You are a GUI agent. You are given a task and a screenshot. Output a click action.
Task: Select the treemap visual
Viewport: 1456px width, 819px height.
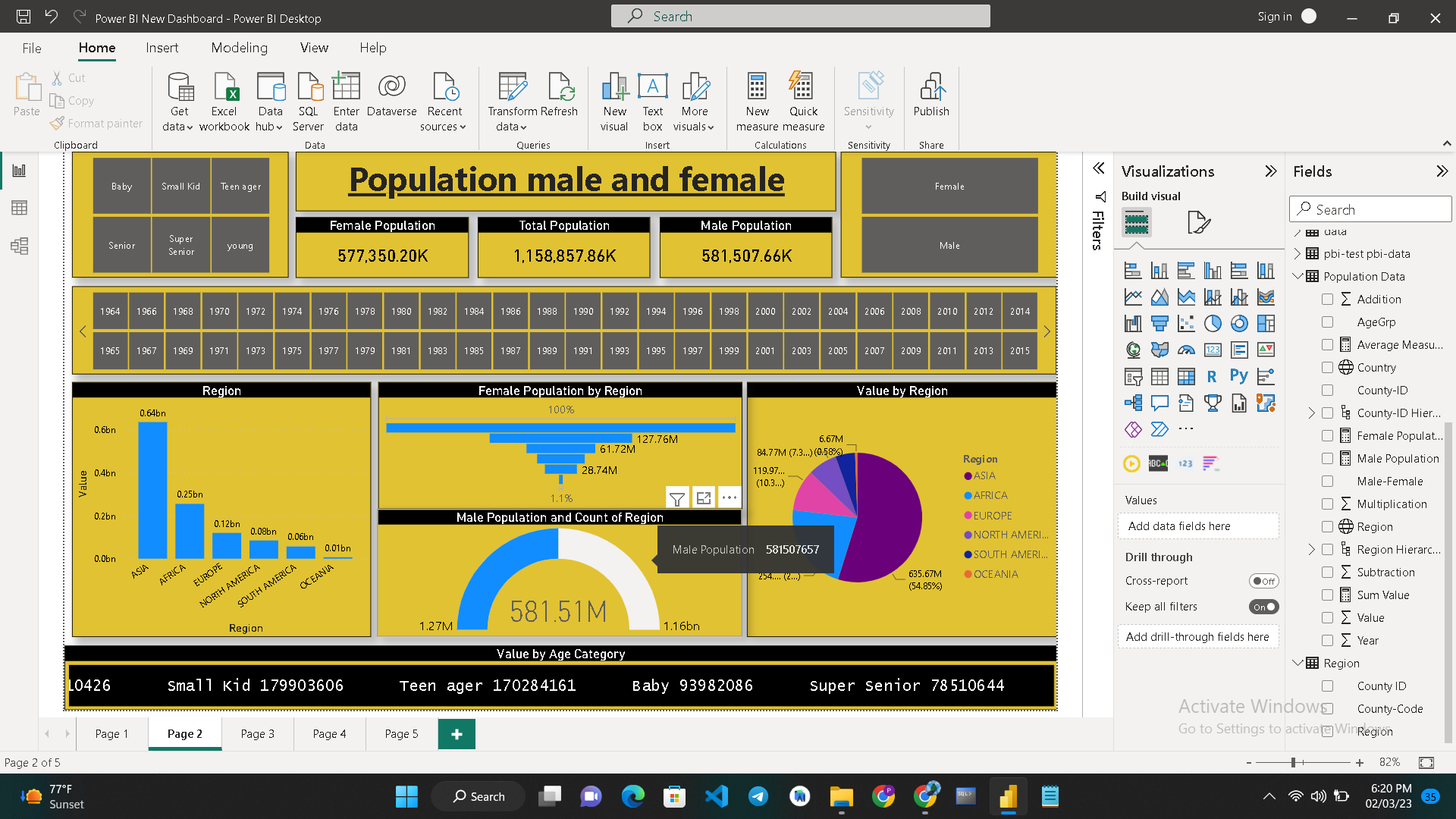tap(1266, 323)
